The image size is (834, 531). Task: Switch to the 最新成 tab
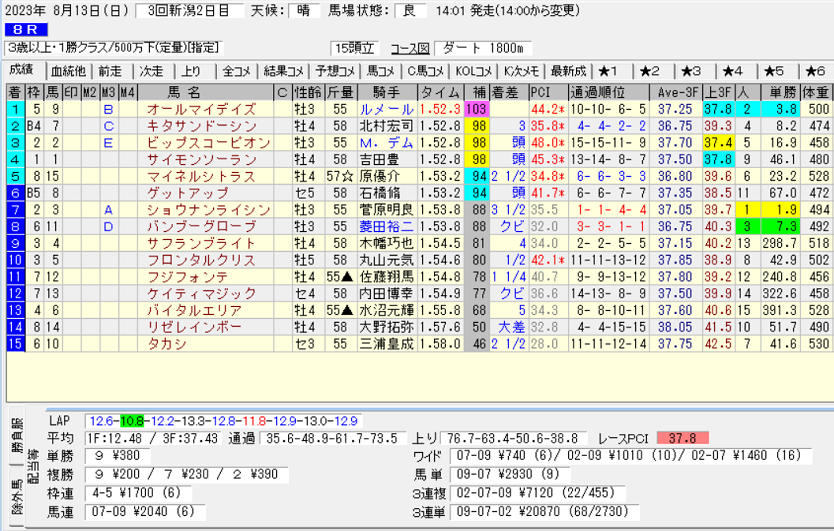click(x=567, y=71)
